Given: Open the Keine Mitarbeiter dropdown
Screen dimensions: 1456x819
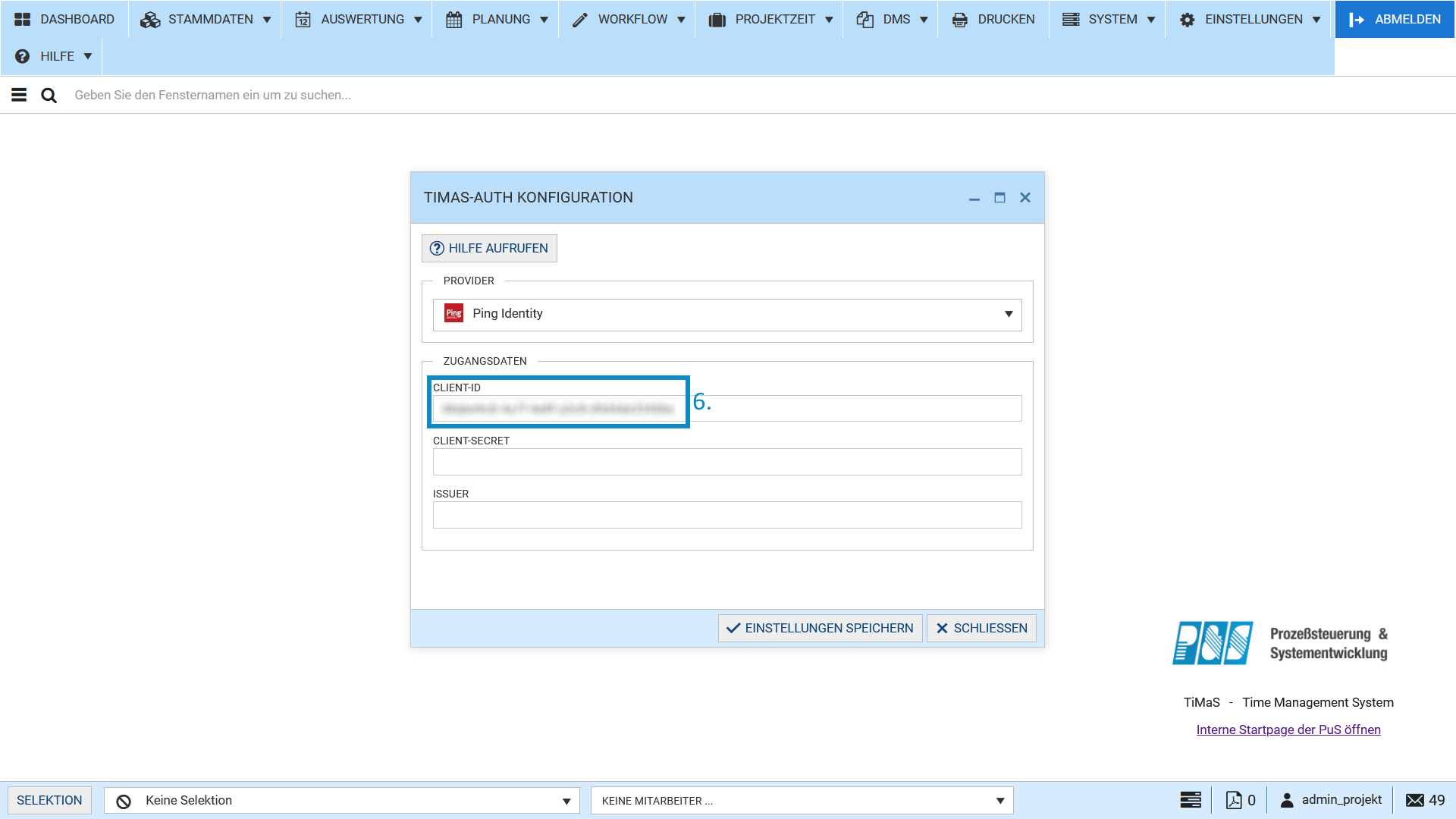Looking at the screenshot, I should tap(802, 801).
